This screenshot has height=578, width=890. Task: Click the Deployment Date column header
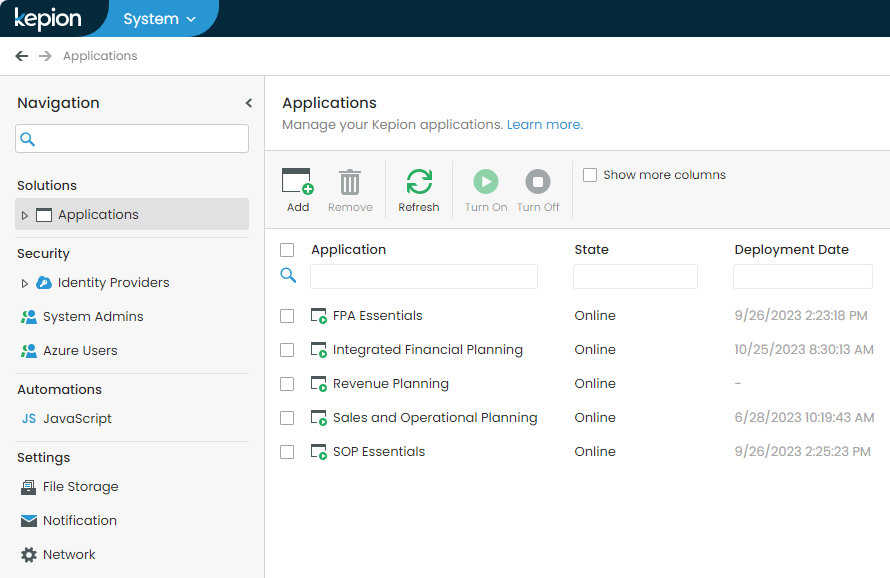pyautogui.click(x=791, y=250)
